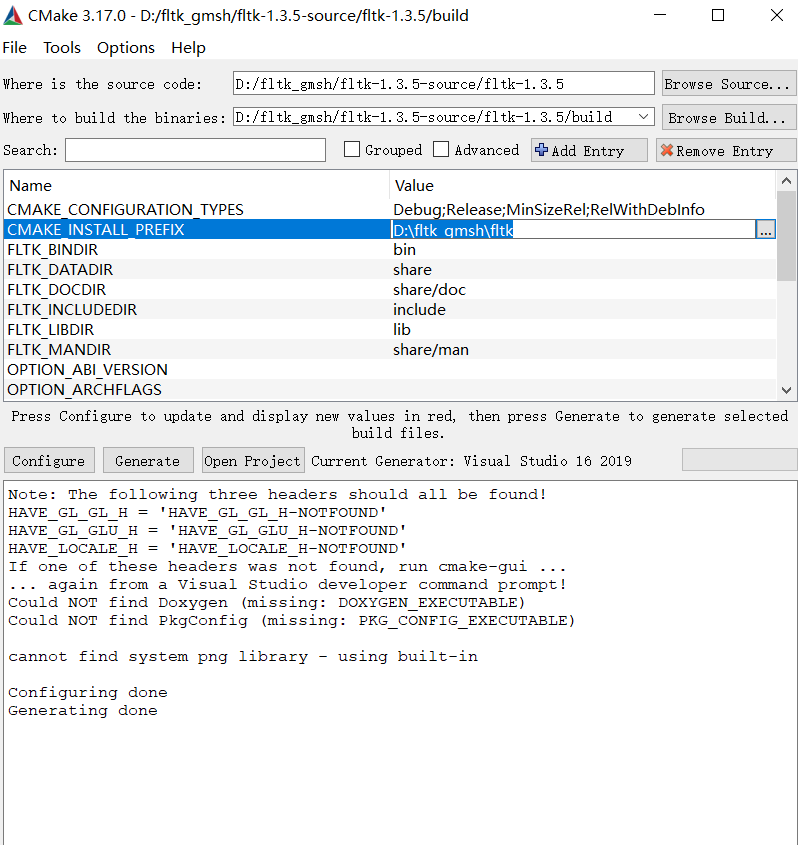798x845 pixels.
Task: Click the red X icon on Remove Entry
Action: [x=667, y=150]
